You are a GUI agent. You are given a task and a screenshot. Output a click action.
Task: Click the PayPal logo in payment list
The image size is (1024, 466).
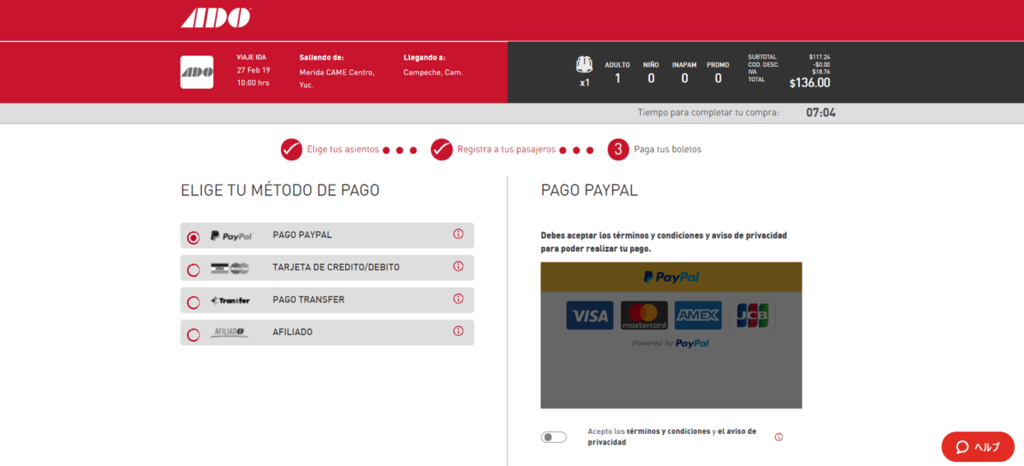click(x=231, y=236)
